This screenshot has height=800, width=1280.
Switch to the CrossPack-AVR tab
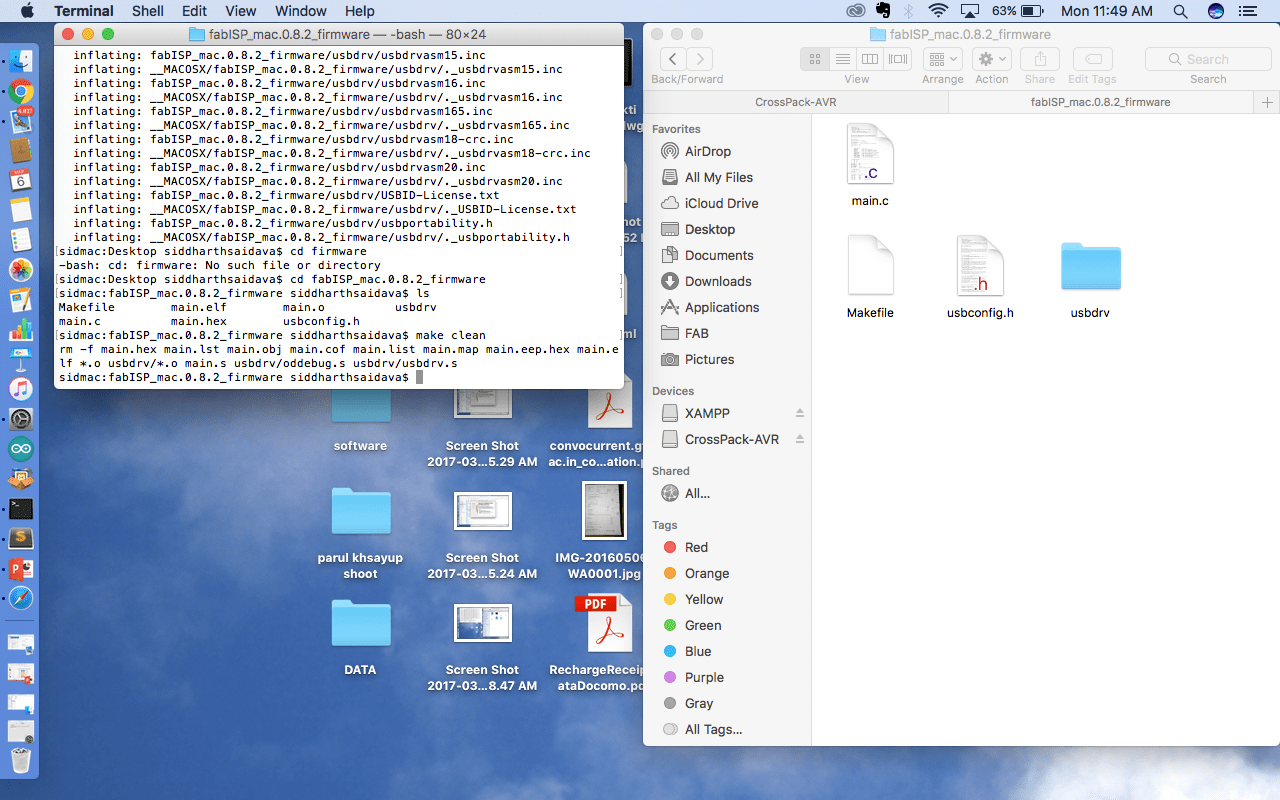pos(795,102)
